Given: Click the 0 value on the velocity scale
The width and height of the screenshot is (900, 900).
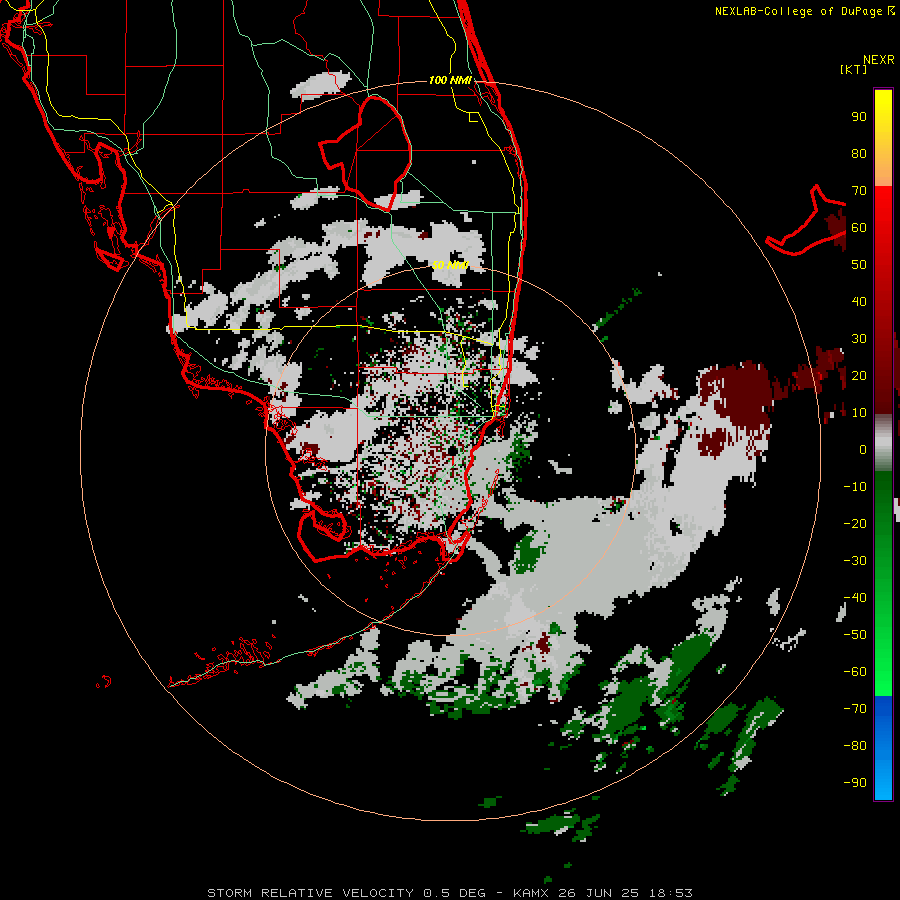Looking at the screenshot, I should 863,450.
